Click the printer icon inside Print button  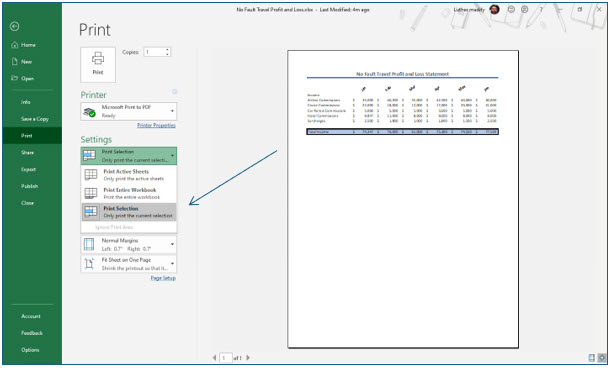(98, 58)
